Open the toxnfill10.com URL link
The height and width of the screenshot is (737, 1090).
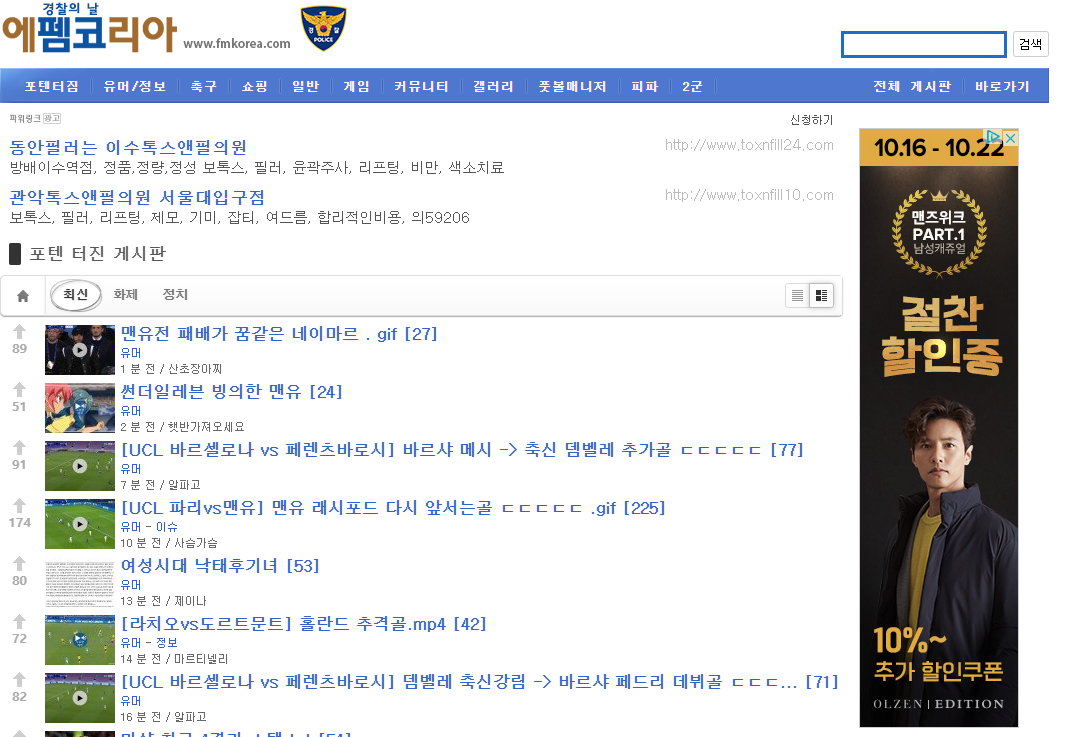pos(749,195)
